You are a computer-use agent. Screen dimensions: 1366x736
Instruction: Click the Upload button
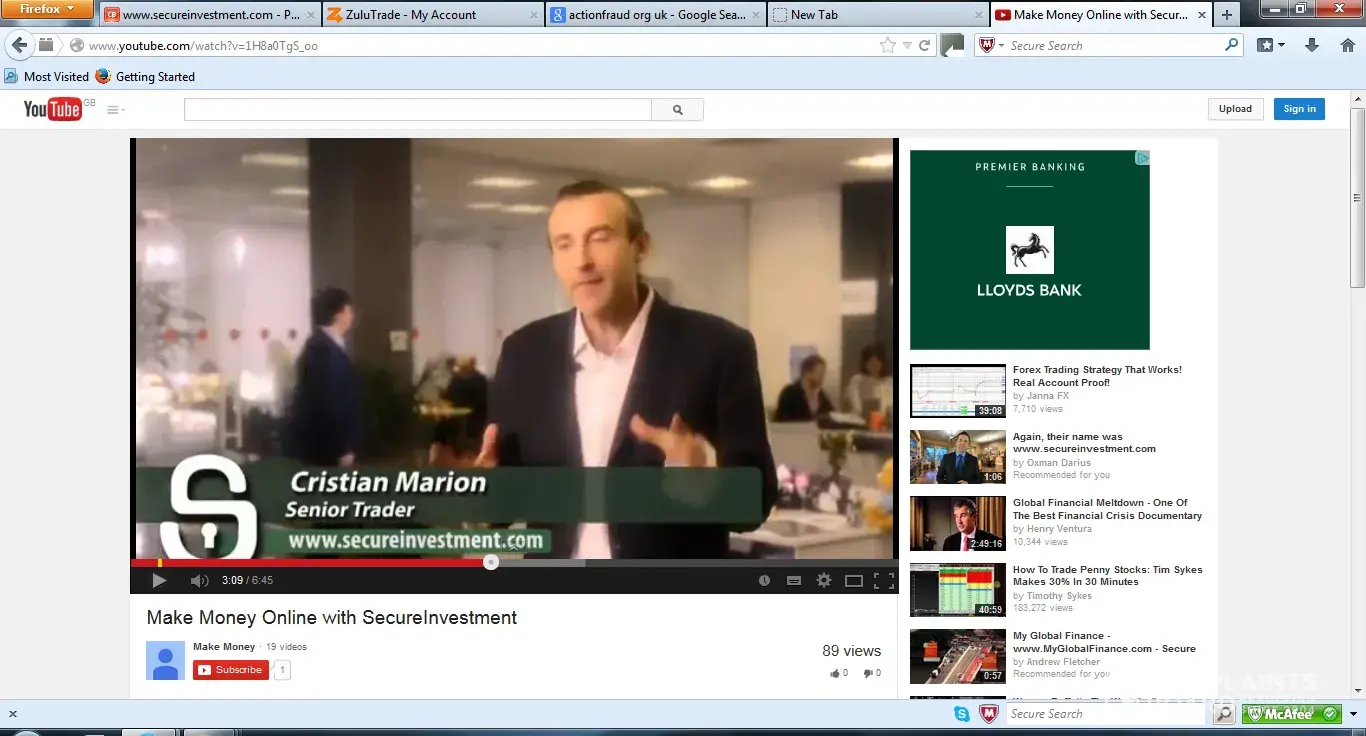pyautogui.click(x=1235, y=109)
